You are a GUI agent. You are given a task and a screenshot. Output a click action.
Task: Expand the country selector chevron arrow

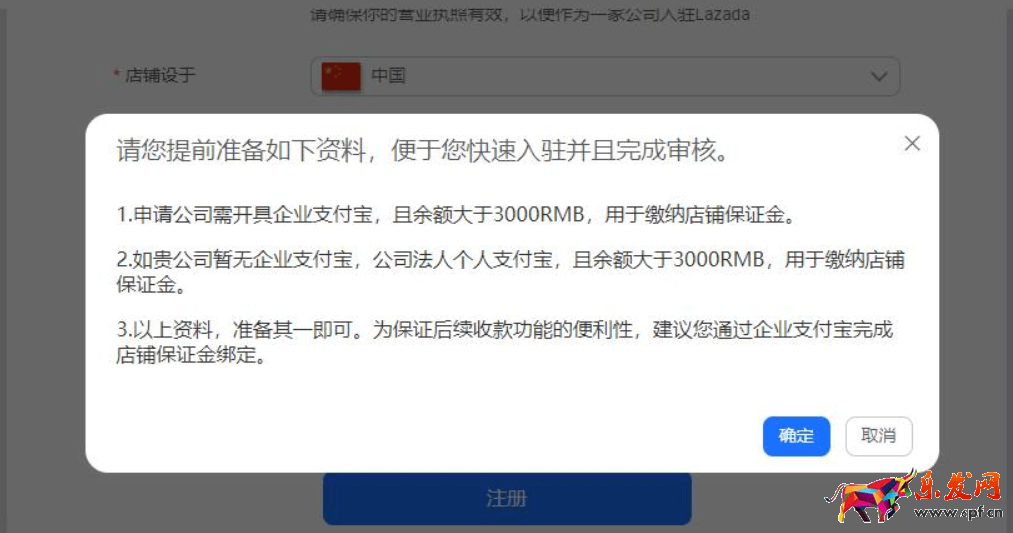(879, 77)
